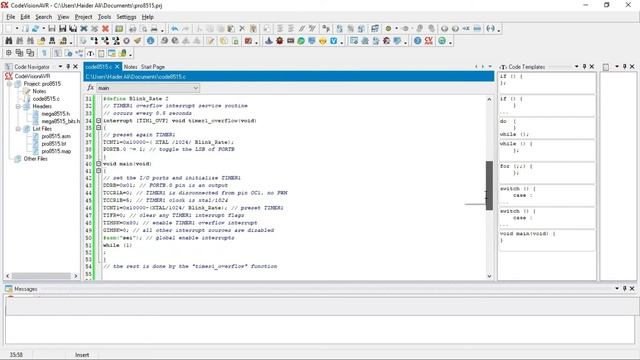Open the Tools menu

click(x=104, y=17)
